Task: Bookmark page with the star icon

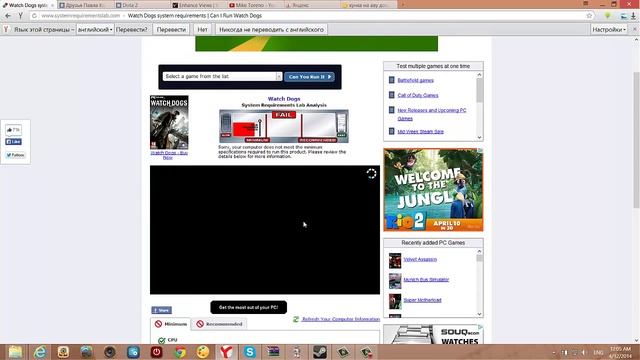Action: tap(589, 16)
